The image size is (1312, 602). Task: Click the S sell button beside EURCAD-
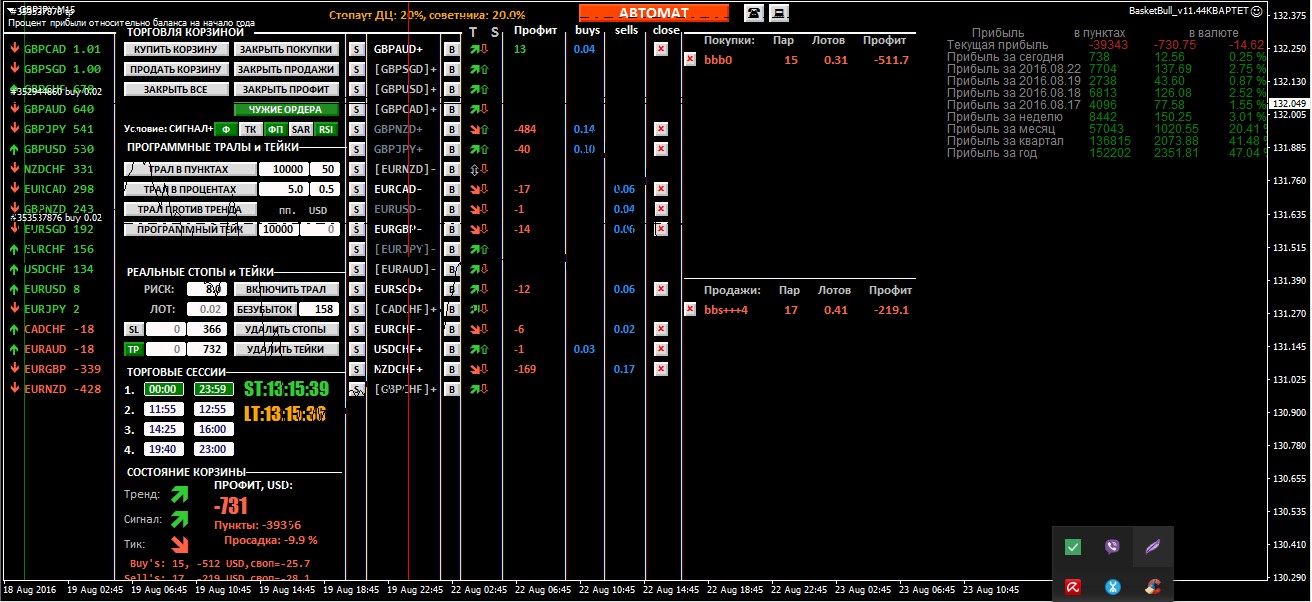tap(355, 189)
